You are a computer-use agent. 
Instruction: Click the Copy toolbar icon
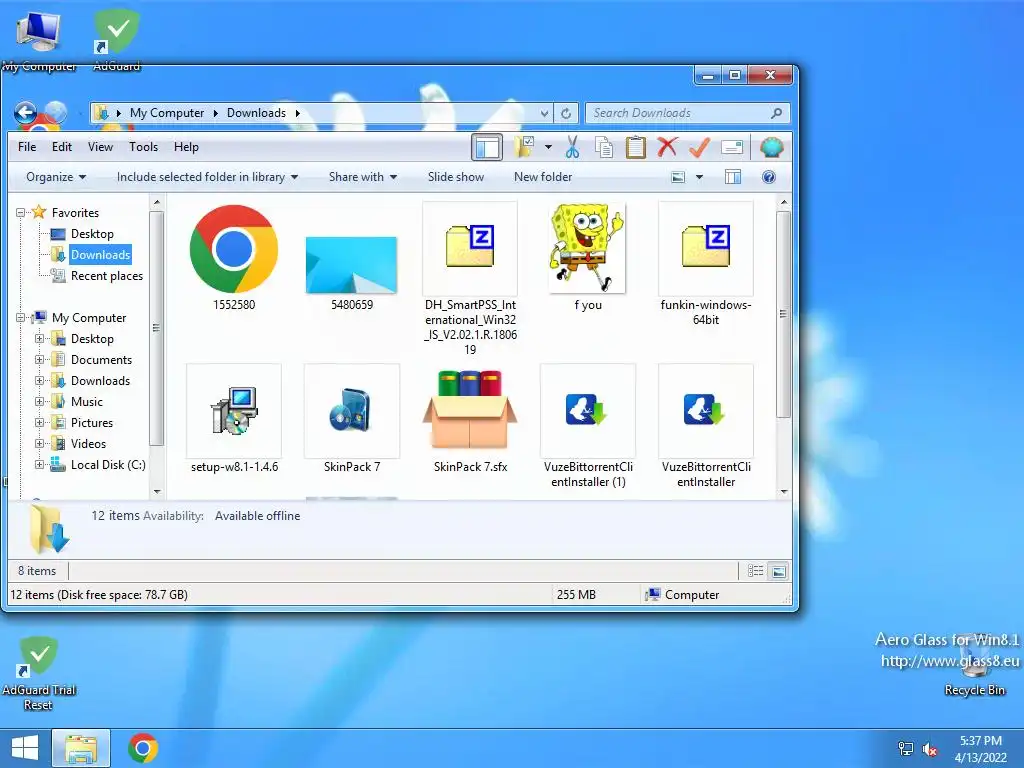tap(604, 147)
